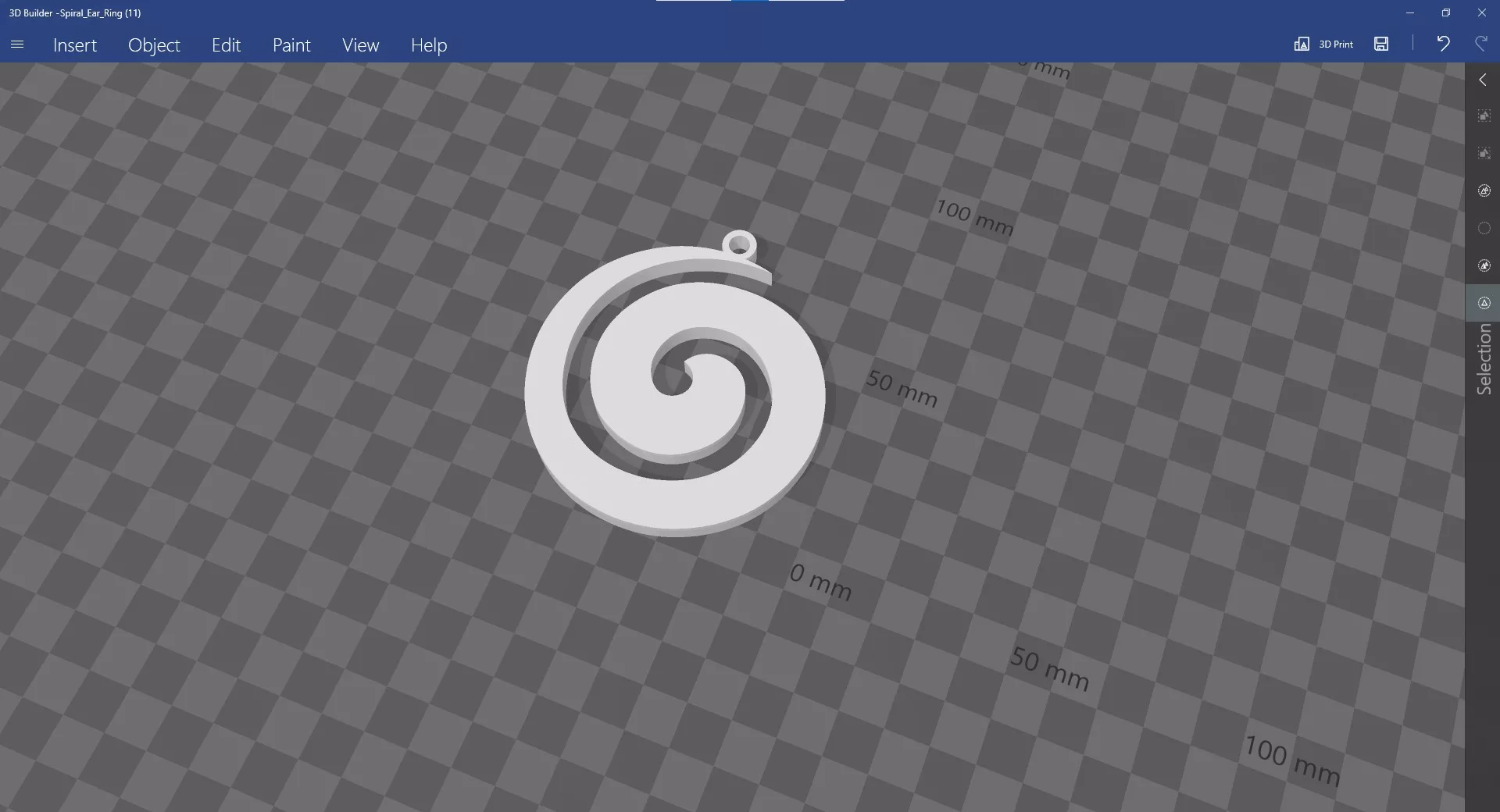Open the Help menu
Image resolution: width=1500 pixels, height=812 pixels.
(x=429, y=45)
